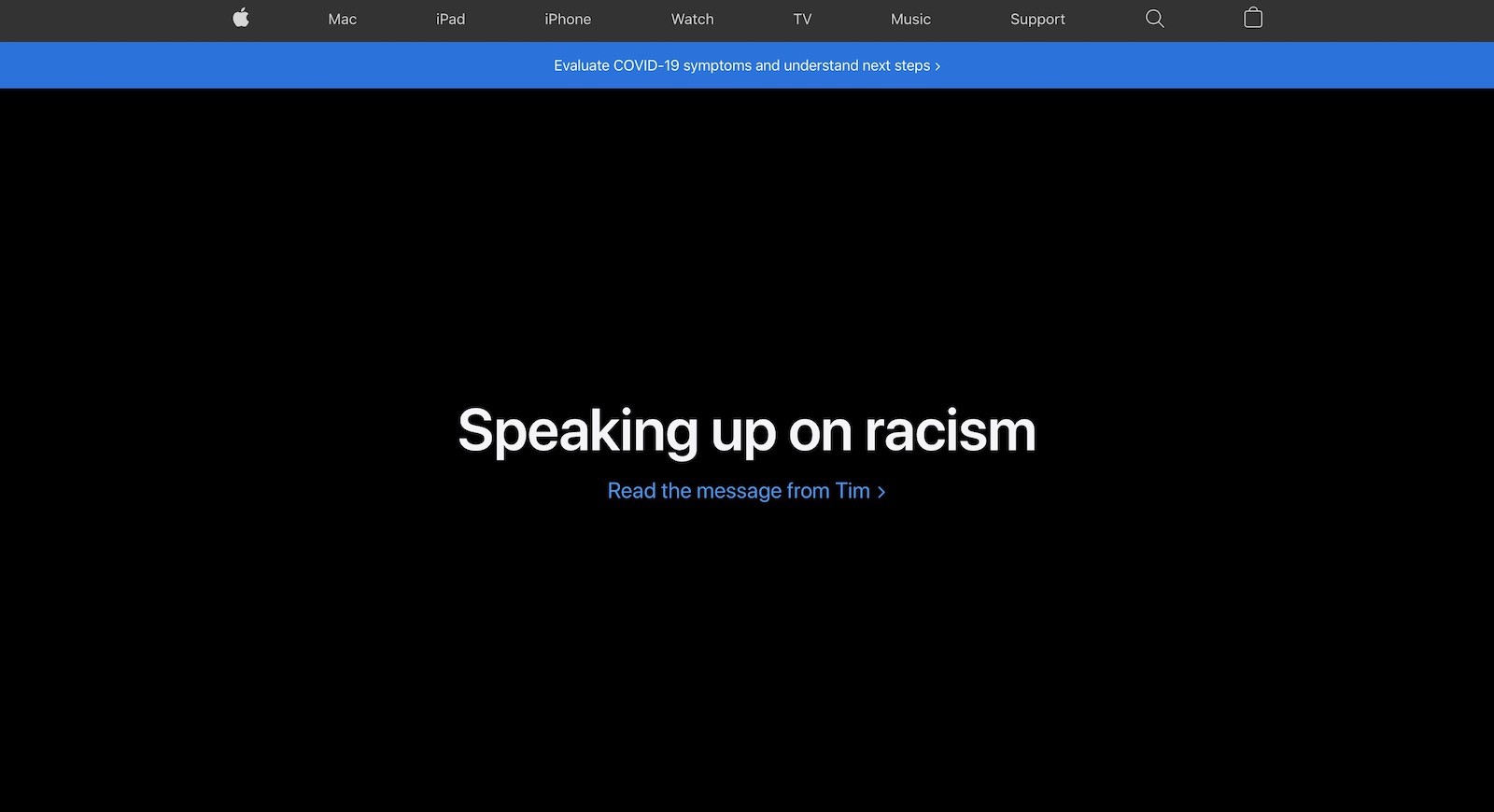Open the Support page link
Viewport: 1494px width, 812px height.
coord(1037,20)
